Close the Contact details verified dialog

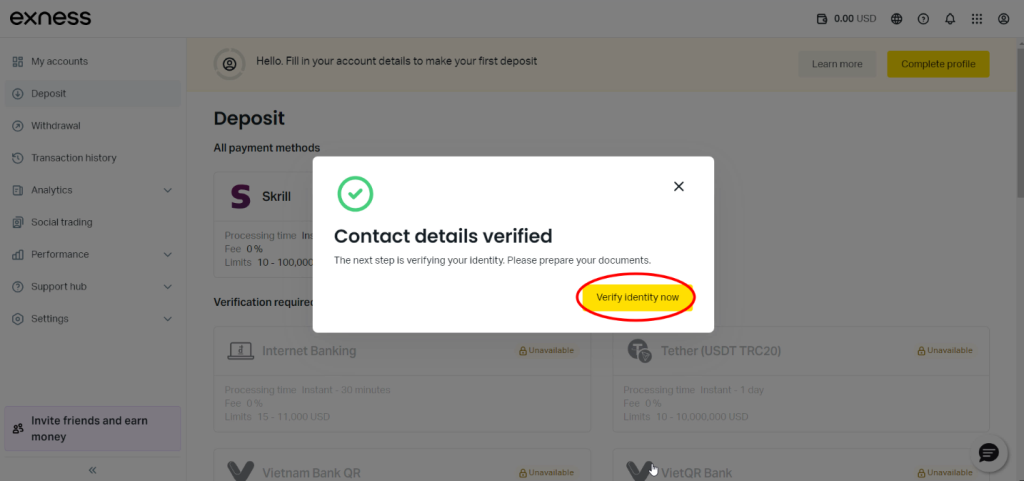(679, 186)
